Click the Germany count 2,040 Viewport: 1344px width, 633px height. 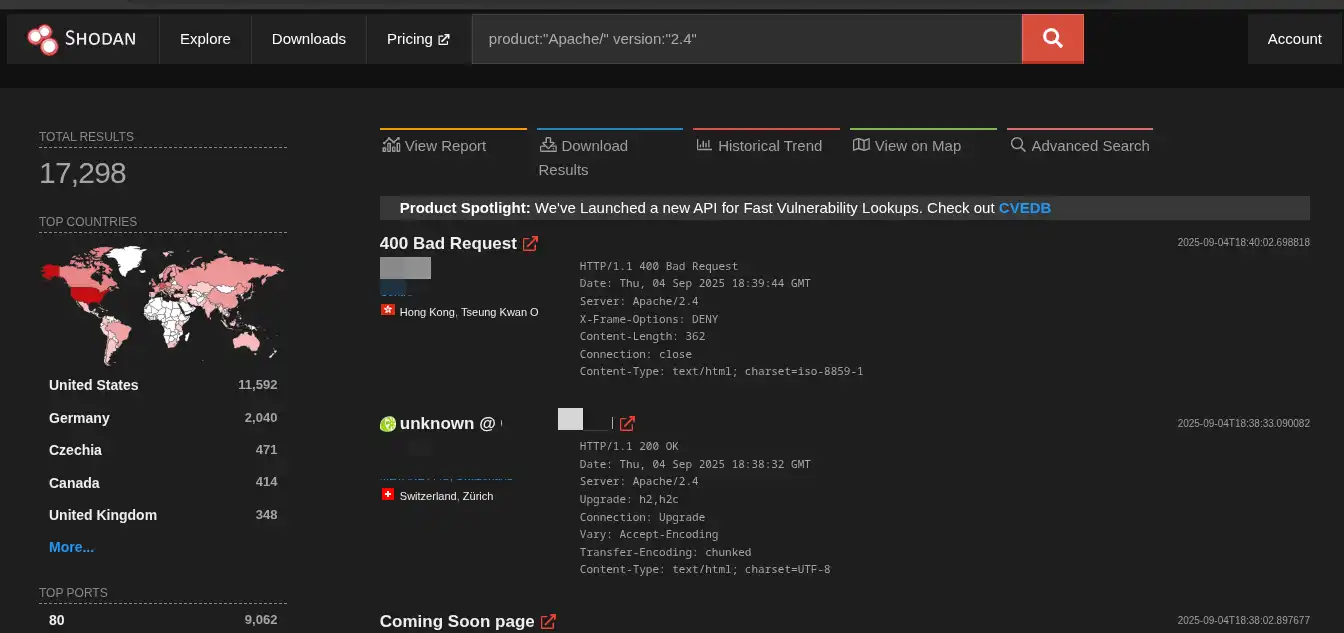[x=261, y=418]
